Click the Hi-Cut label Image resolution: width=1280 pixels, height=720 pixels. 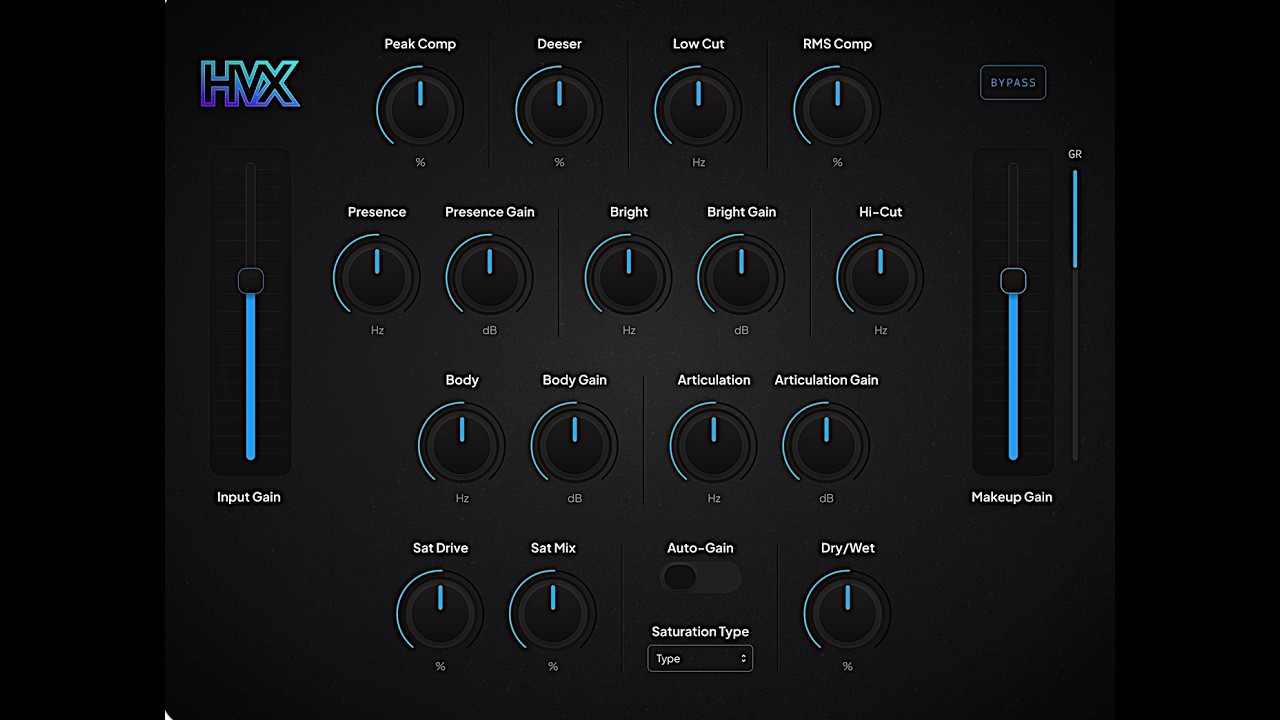pyautogui.click(x=881, y=212)
